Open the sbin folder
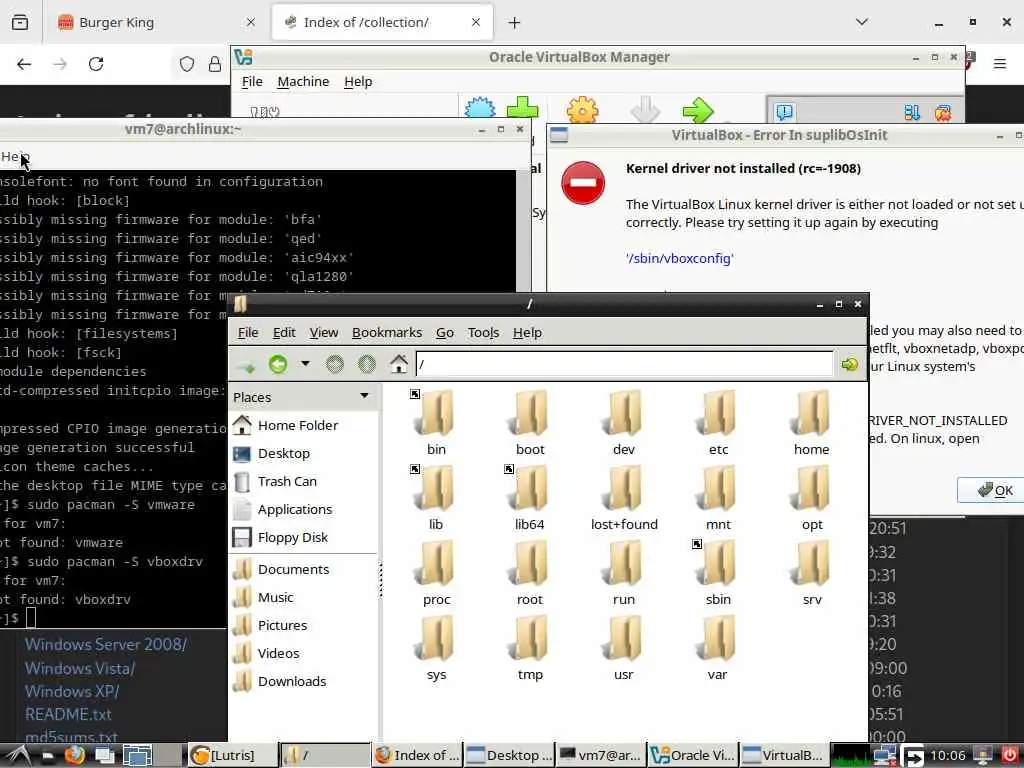1024x768 pixels. click(718, 564)
